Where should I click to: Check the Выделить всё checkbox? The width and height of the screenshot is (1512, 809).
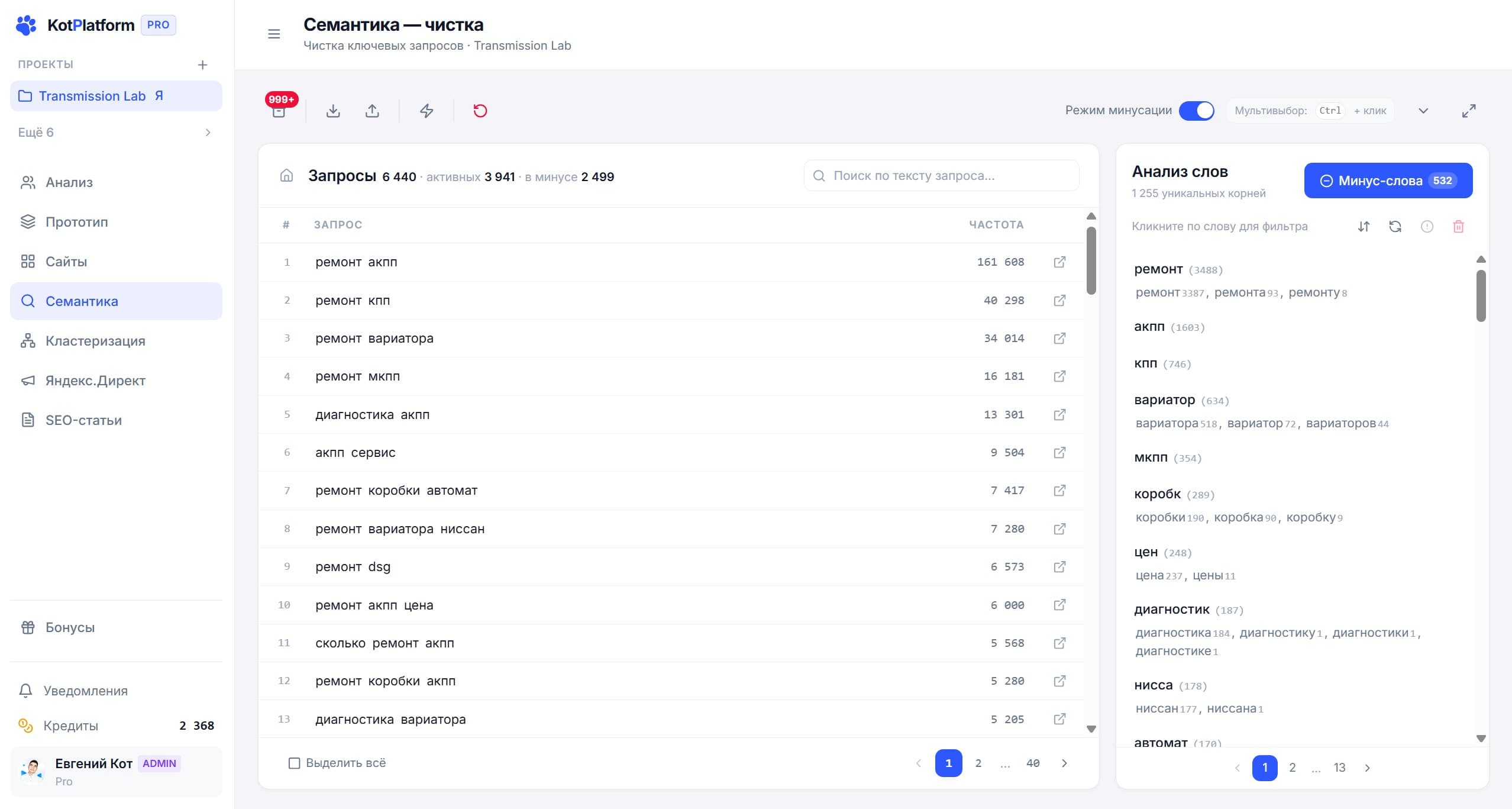pos(294,763)
